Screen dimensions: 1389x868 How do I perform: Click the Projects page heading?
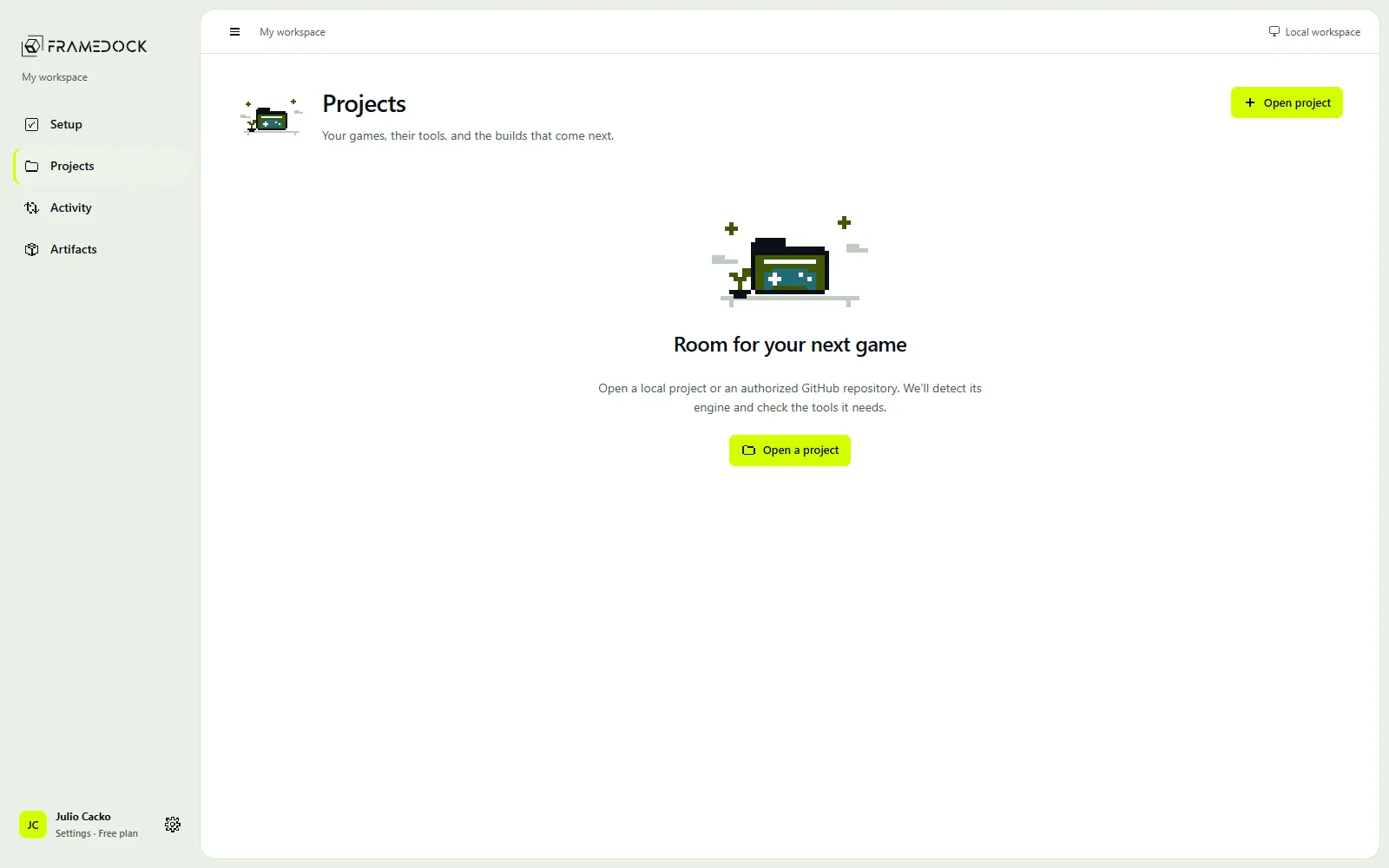(364, 104)
